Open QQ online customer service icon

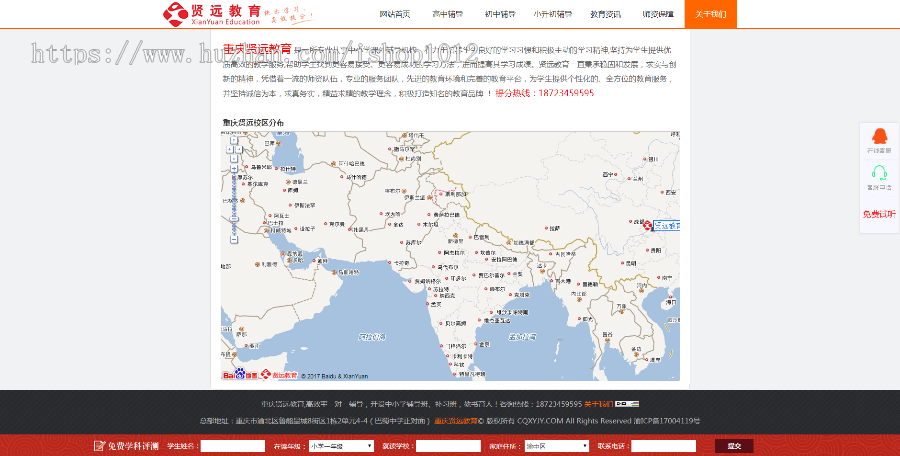879,136
